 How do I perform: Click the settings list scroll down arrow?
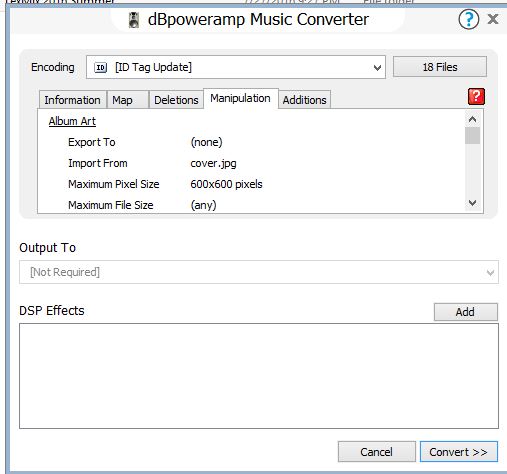tap(472, 203)
